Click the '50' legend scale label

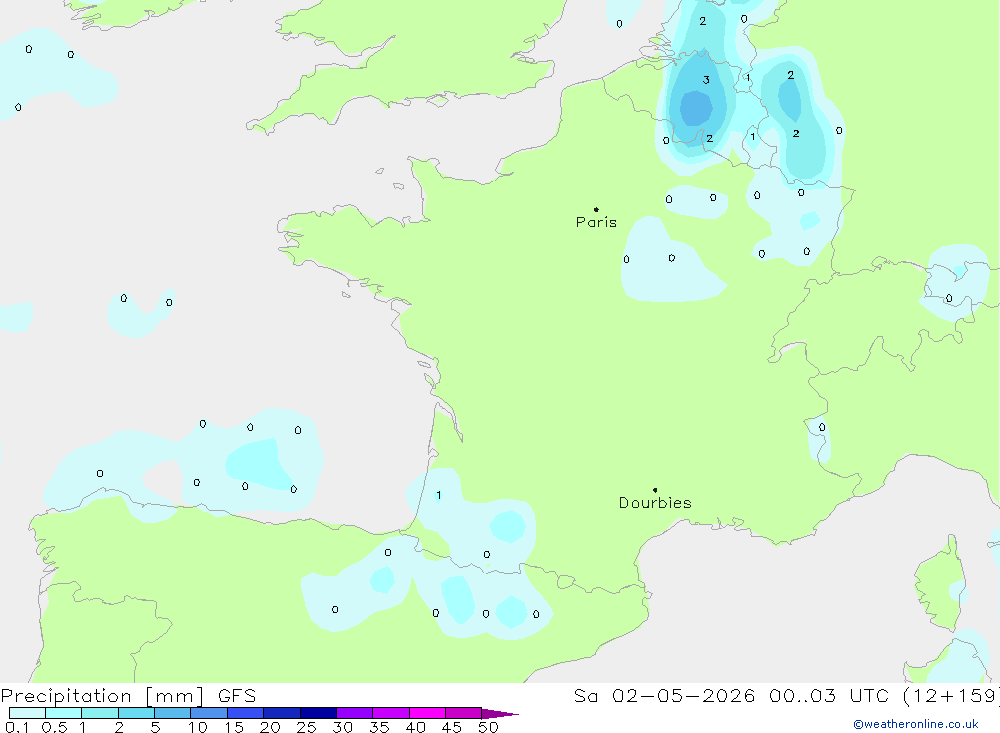tap(488, 727)
